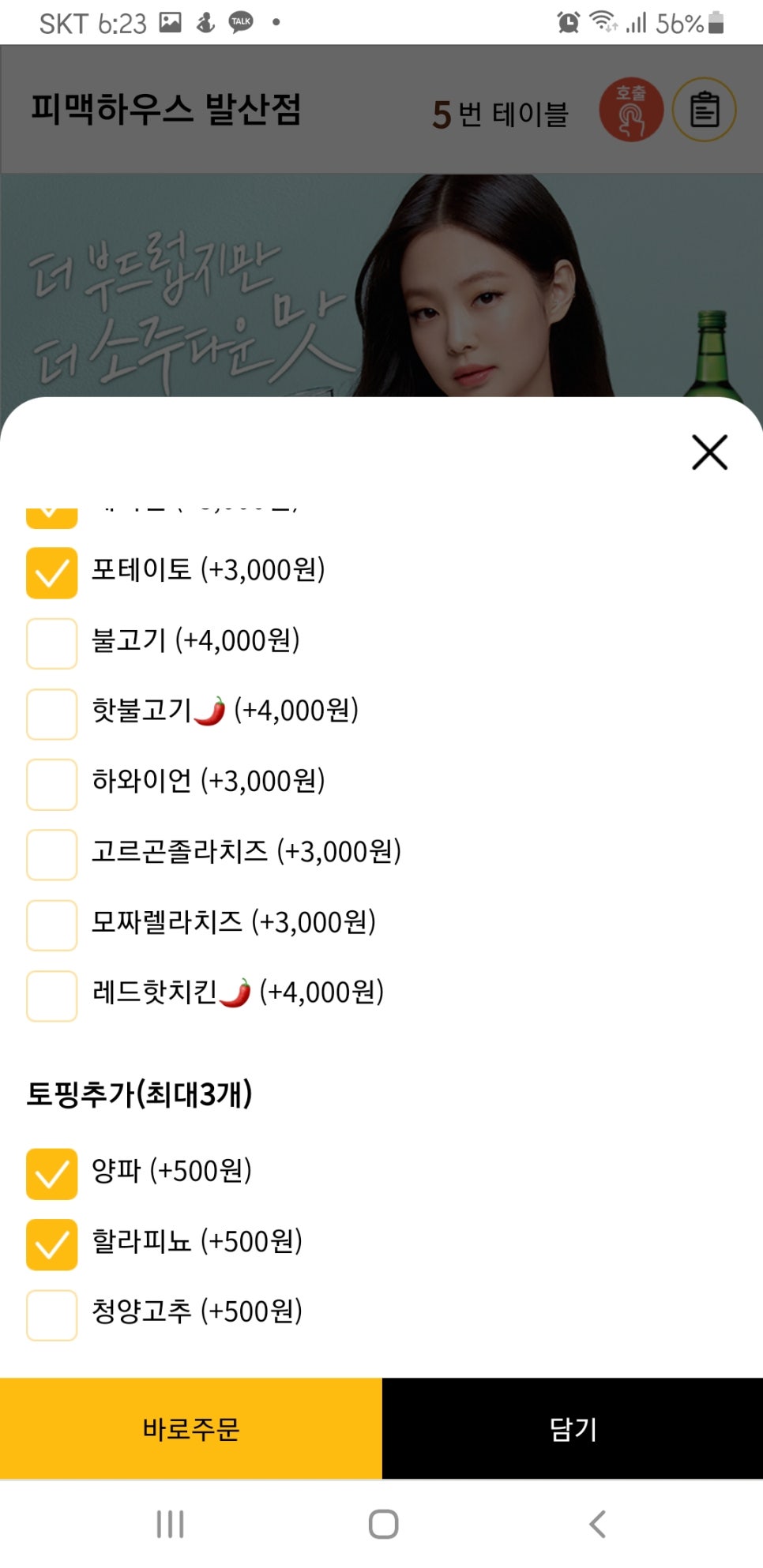The height and width of the screenshot is (1568, 763).
Task: Open the order list clipboard icon
Action: pyautogui.click(x=704, y=110)
